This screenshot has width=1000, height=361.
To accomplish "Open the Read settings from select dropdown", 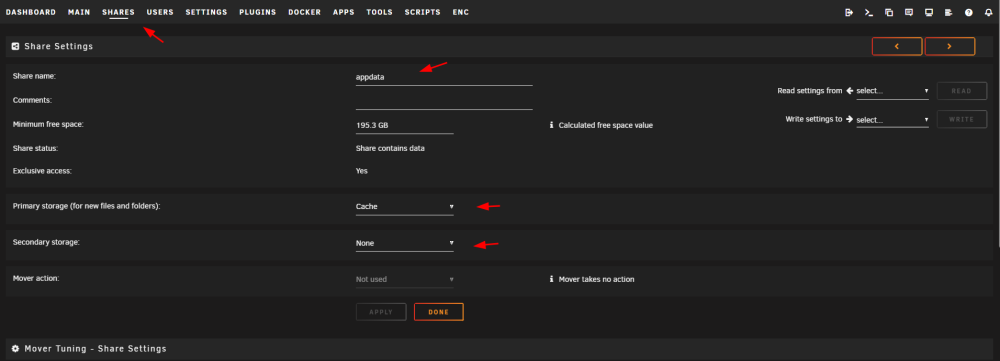I will (892, 91).
